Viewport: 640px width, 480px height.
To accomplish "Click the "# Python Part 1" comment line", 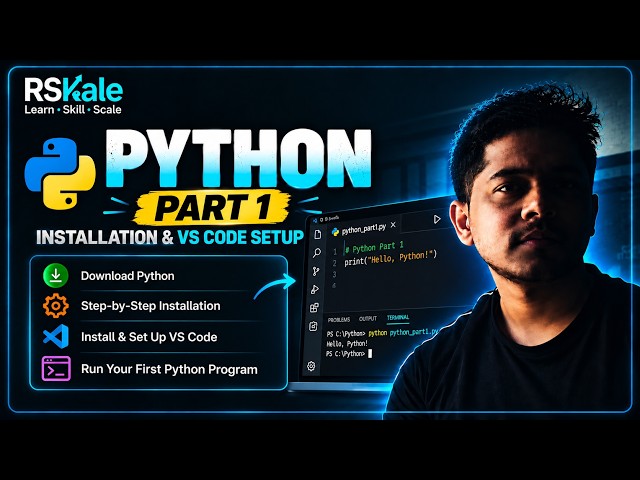I will click(x=374, y=247).
